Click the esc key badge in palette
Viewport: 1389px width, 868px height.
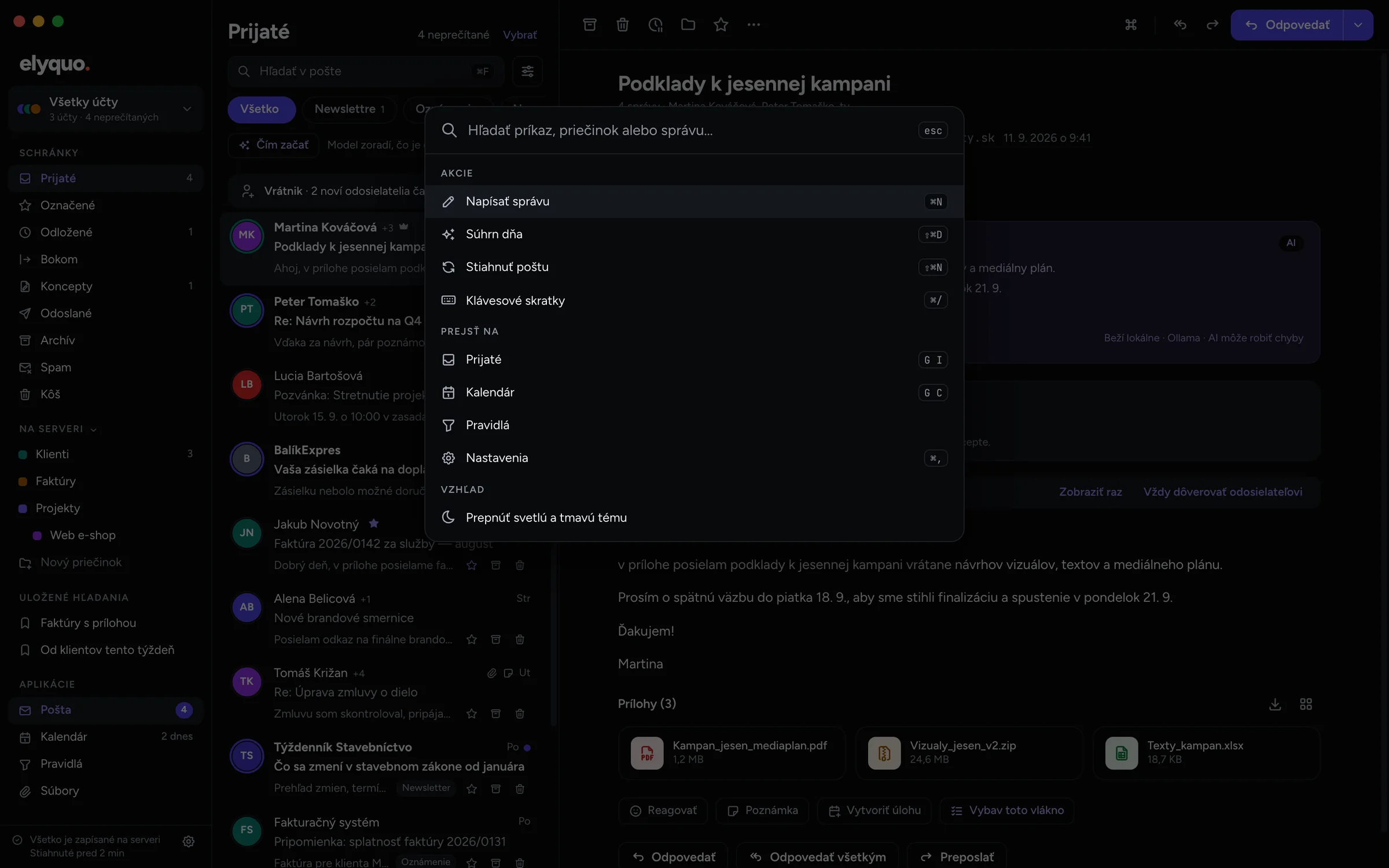(x=932, y=131)
